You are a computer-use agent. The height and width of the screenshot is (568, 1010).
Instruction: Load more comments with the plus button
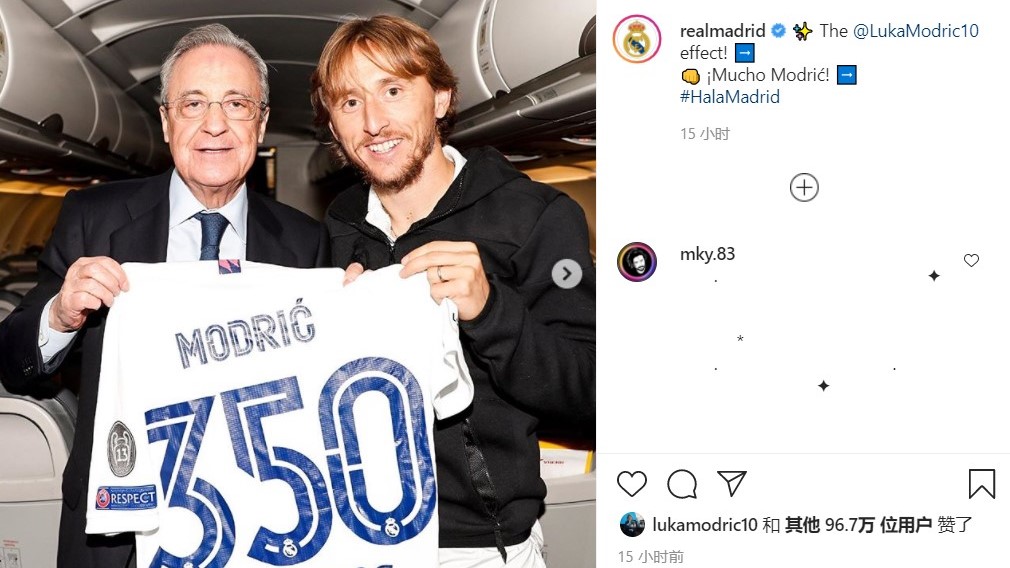804,187
